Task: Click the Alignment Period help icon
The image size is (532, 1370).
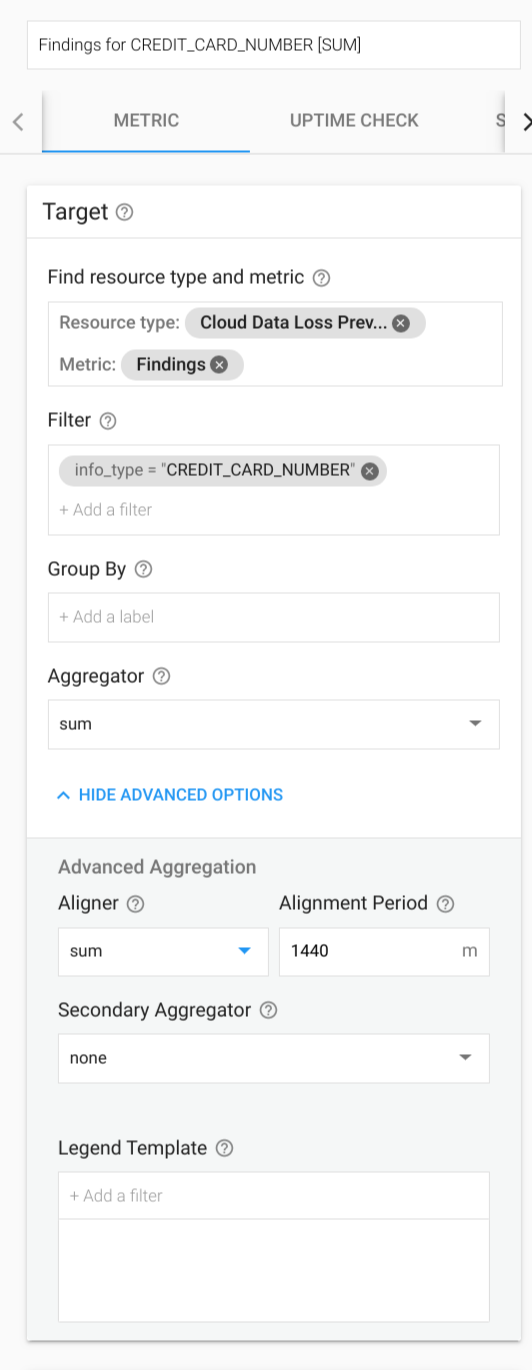Action: click(x=445, y=904)
